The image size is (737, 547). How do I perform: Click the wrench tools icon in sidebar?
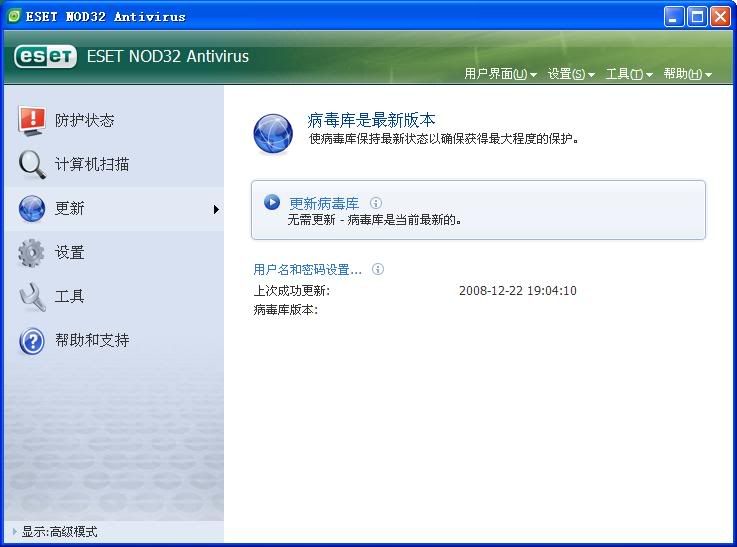point(32,297)
